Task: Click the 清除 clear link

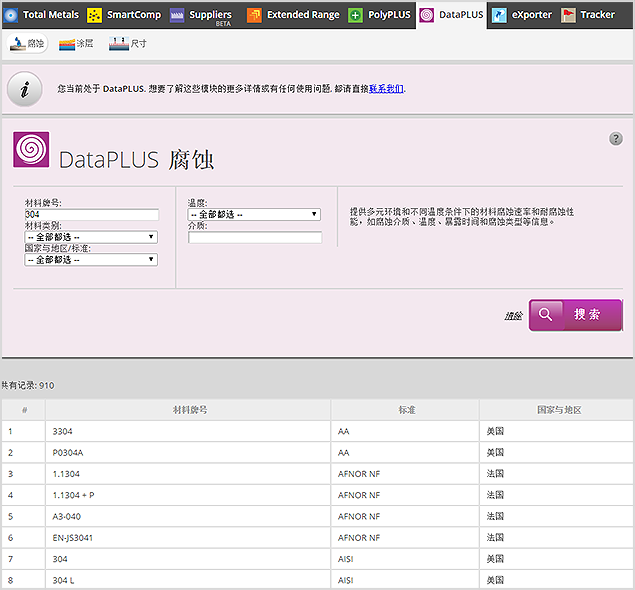Action: 513,316
